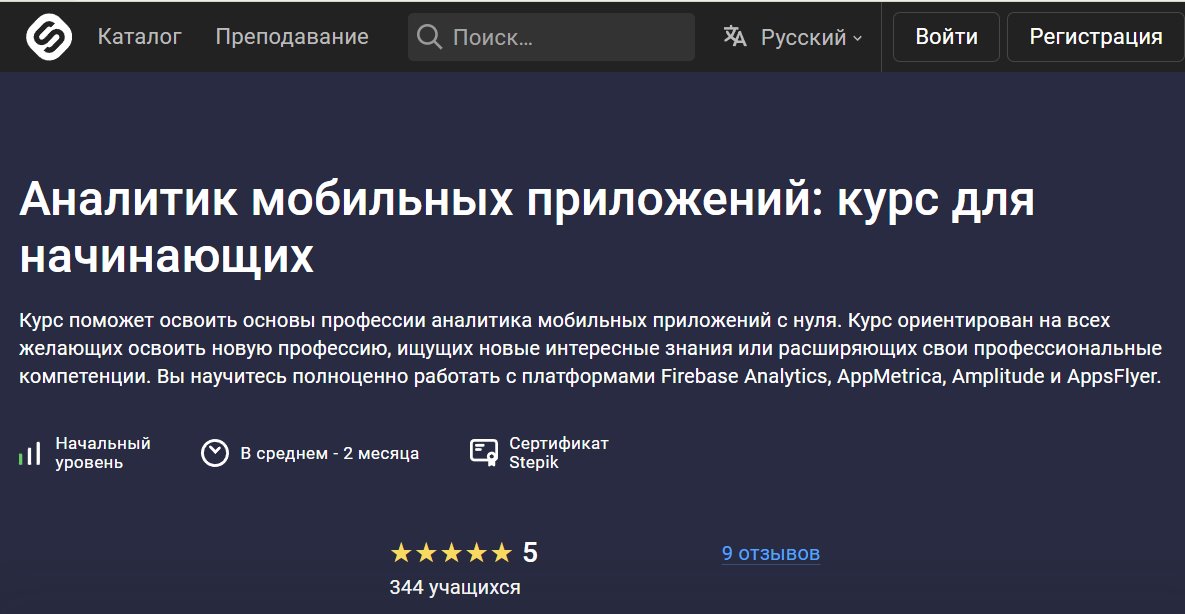Go to the Преподавание section
The width and height of the screenshot is (1185, 614).
click(292, 37)
